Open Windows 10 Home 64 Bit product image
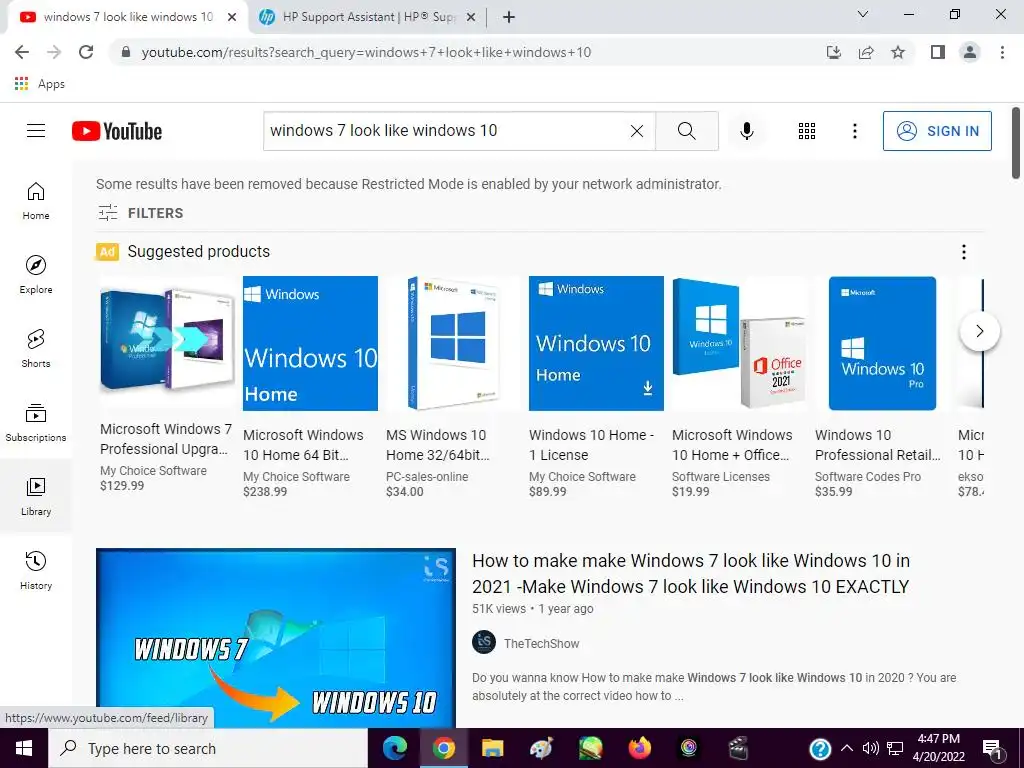Screen dimensions: 1024x768 coord(310,344)
